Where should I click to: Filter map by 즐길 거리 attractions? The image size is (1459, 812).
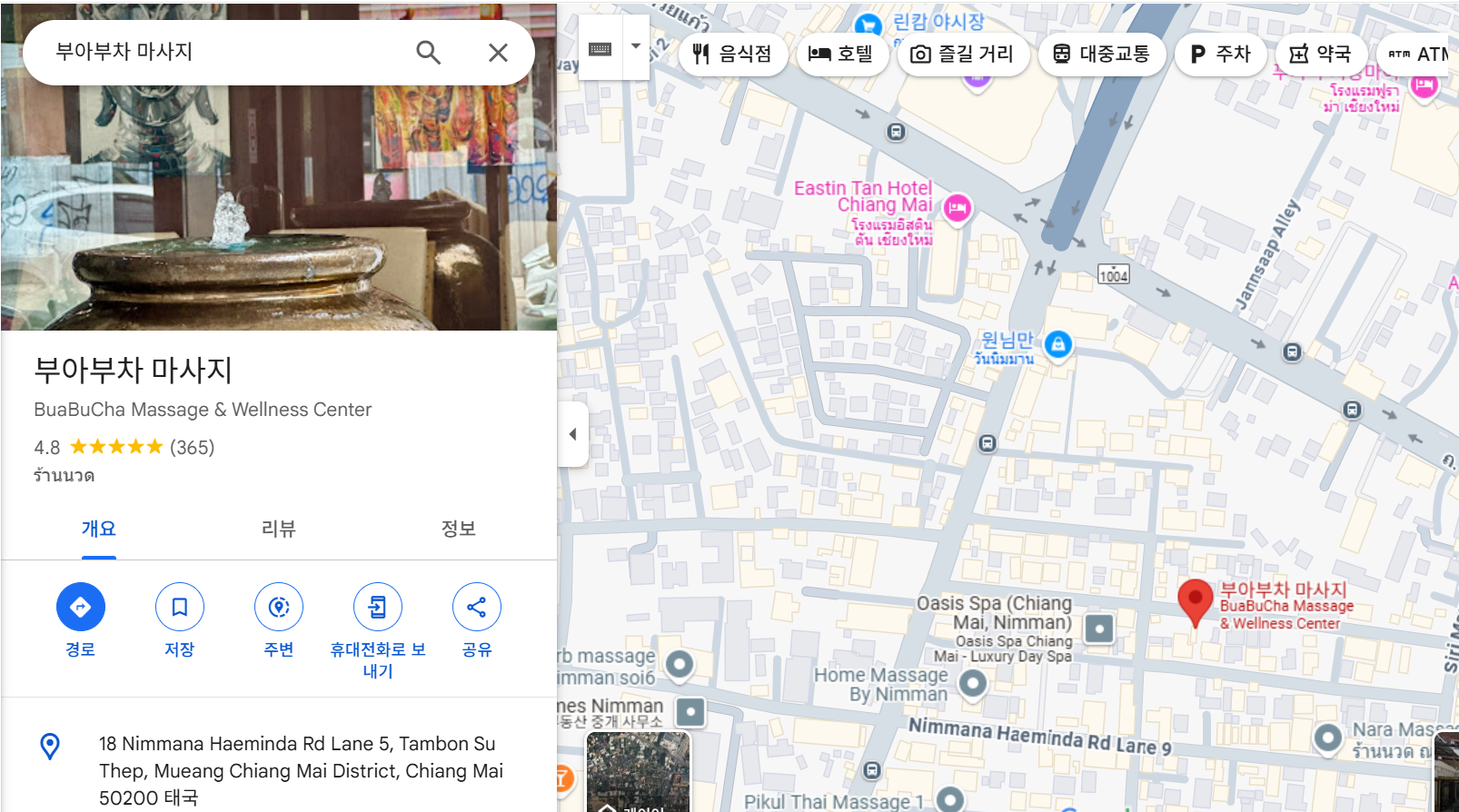coord(962,54)
